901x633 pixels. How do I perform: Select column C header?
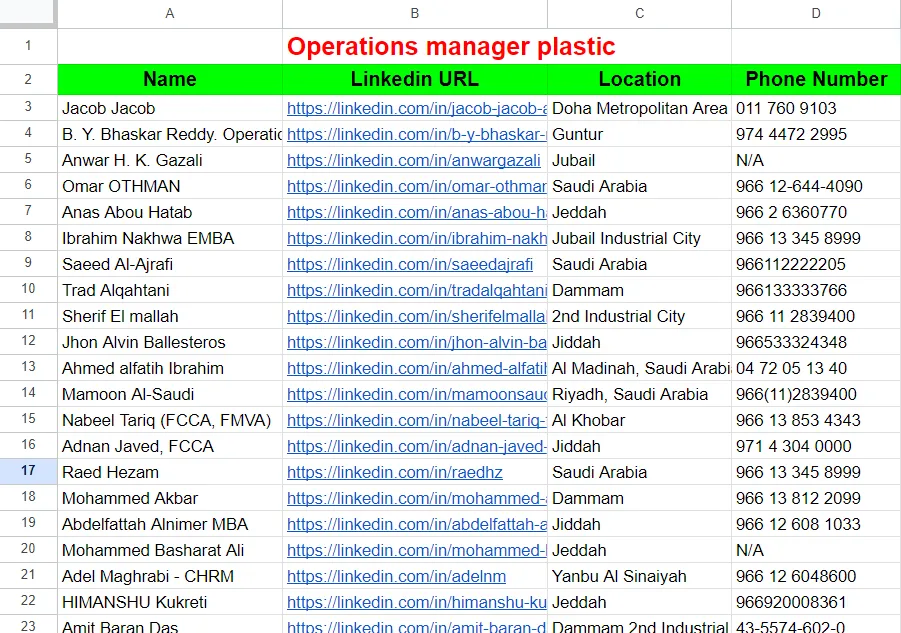pyautogui.click(x=640, y=13)
